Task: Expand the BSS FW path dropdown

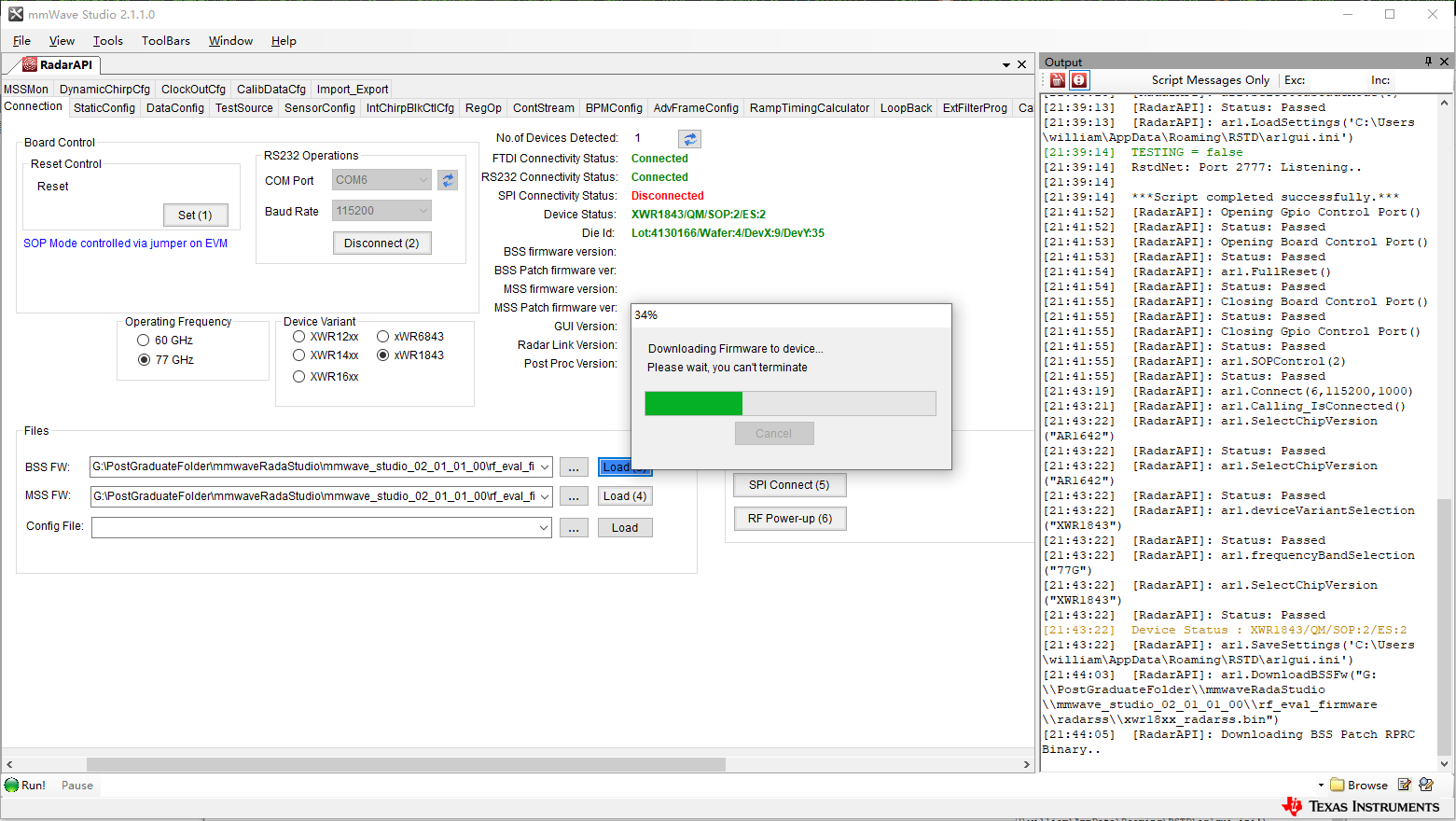Action: (545, 466)
